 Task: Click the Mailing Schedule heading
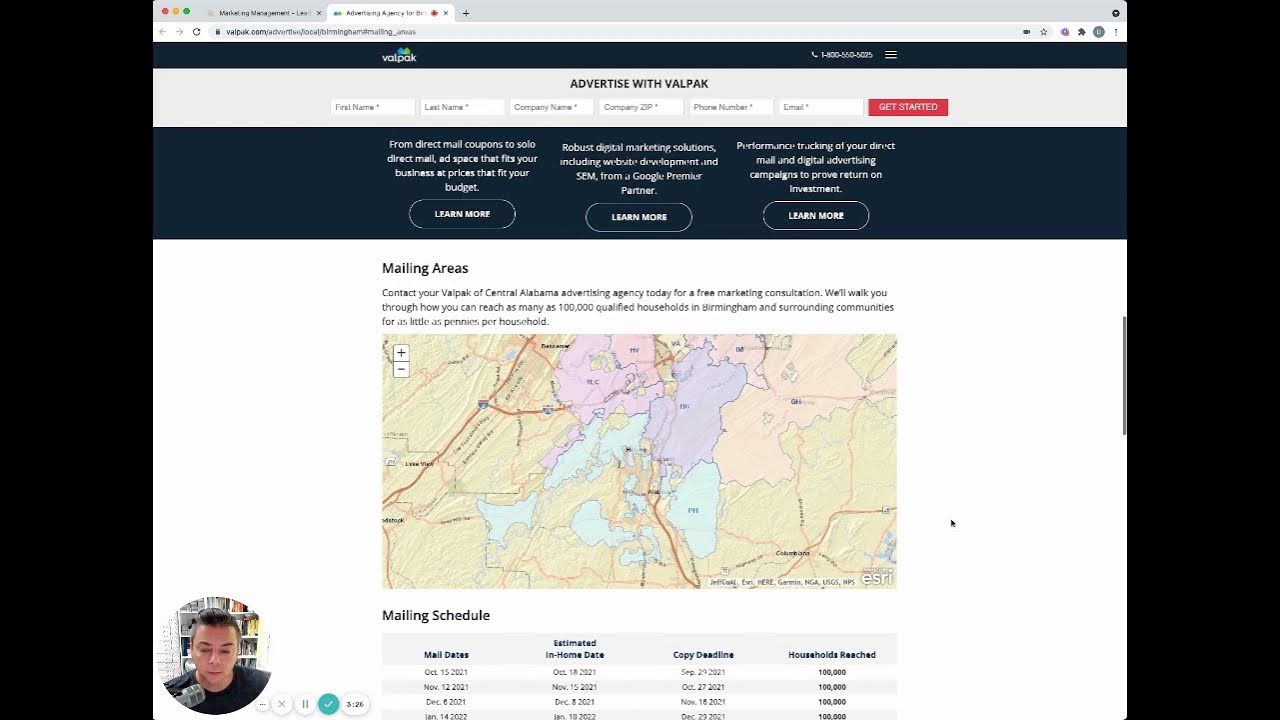436,615
